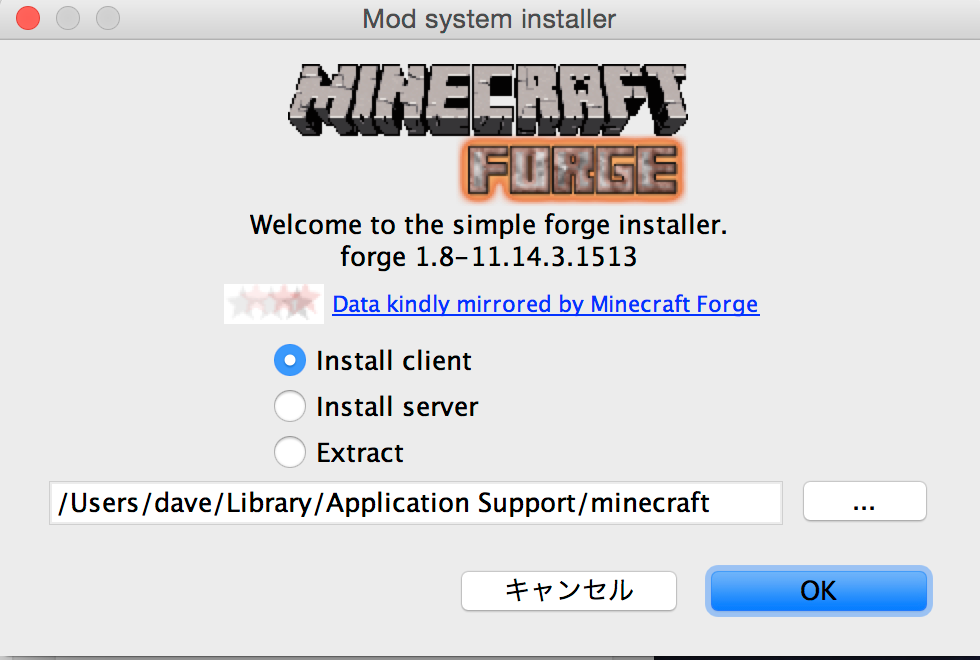Open the folder browser with the ... button
Viewport: 980px width, 660px height.
[864, 502]
